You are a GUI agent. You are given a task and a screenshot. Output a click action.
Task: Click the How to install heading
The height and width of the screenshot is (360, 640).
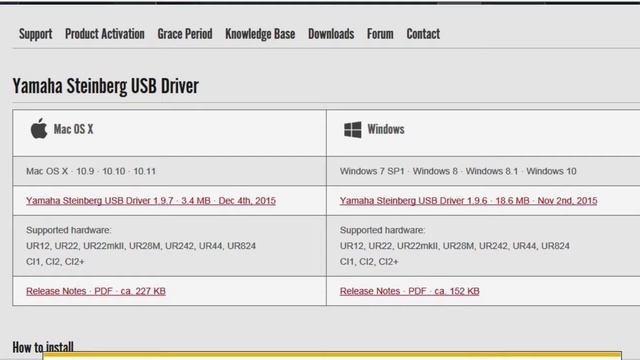coord(43,347)
